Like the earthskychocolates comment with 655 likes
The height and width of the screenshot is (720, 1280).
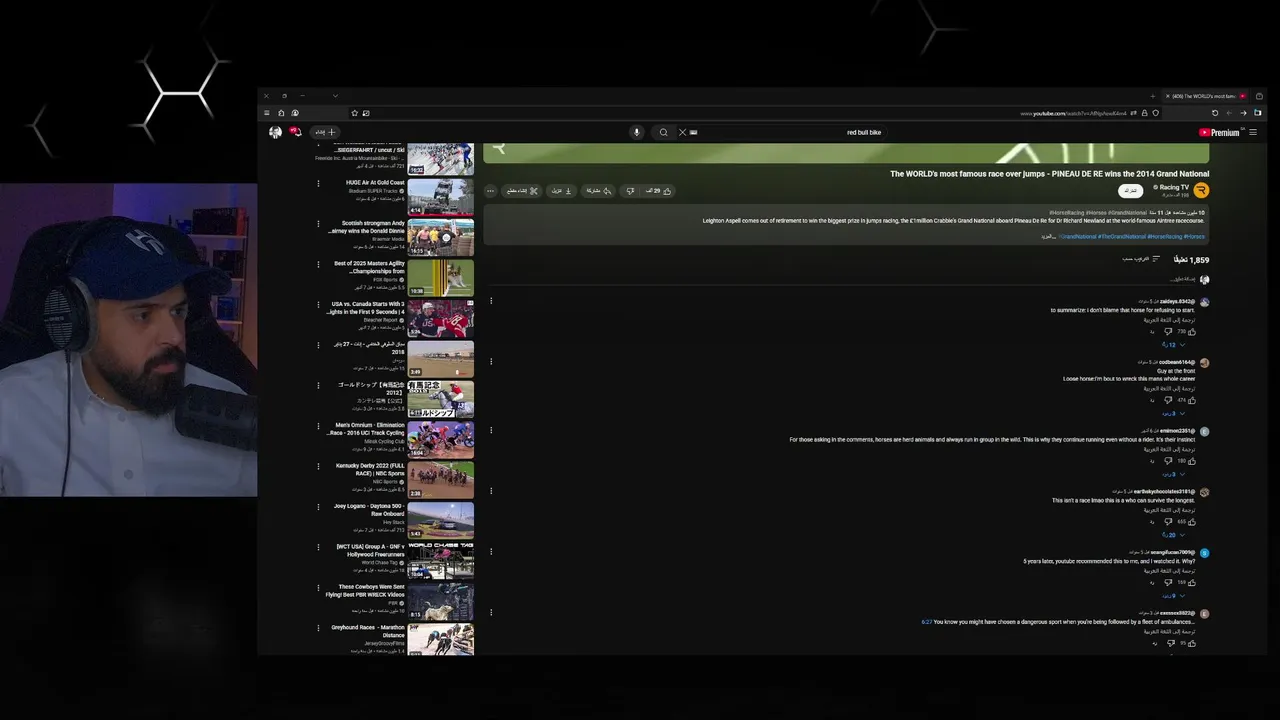1192,522
